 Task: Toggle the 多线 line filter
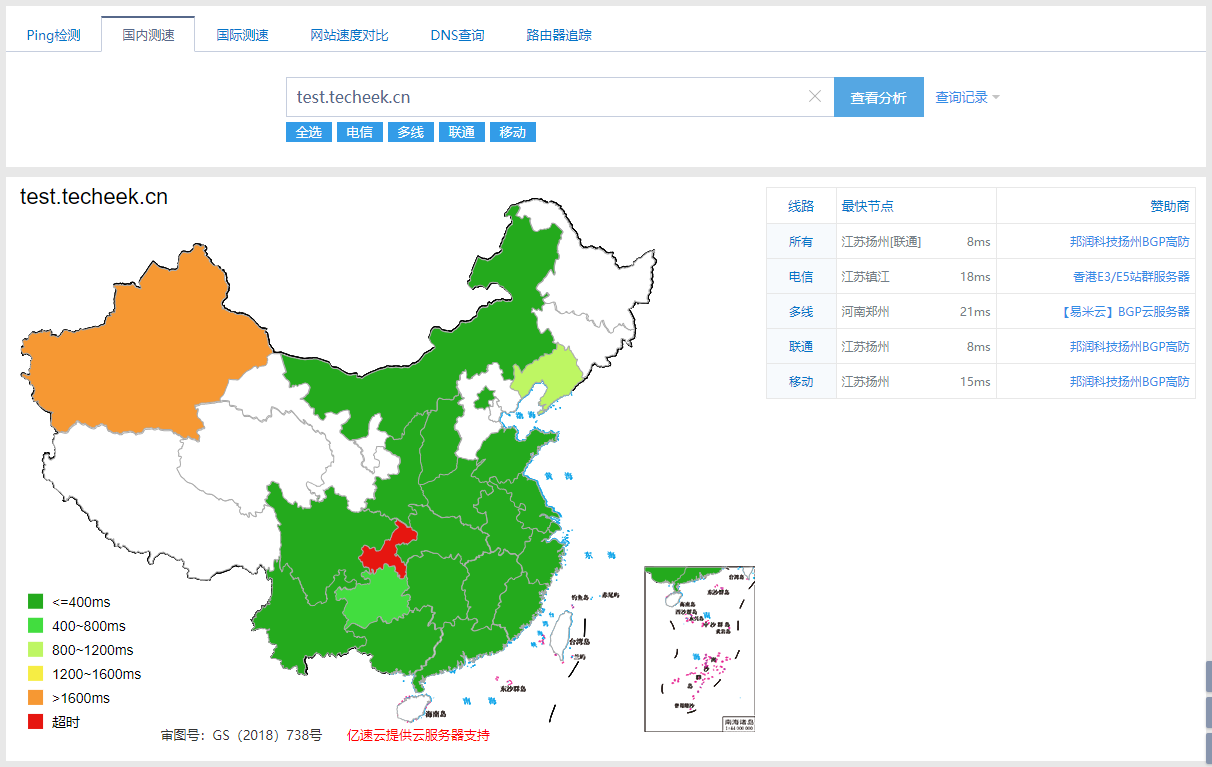click(411, 132)
